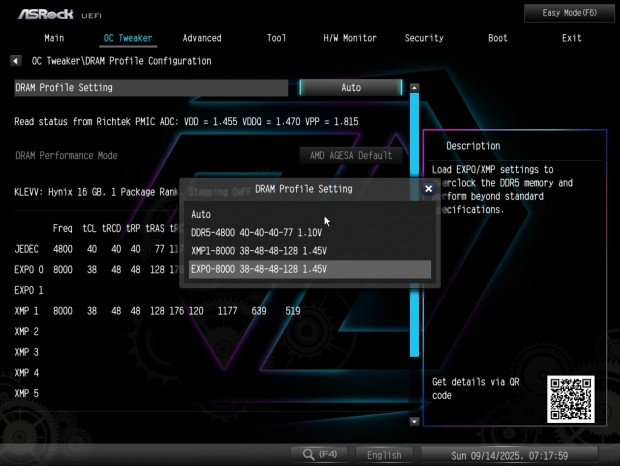Open the Boot tab
The width and height of the screenshot is (620, 466).
pos(497,38)
